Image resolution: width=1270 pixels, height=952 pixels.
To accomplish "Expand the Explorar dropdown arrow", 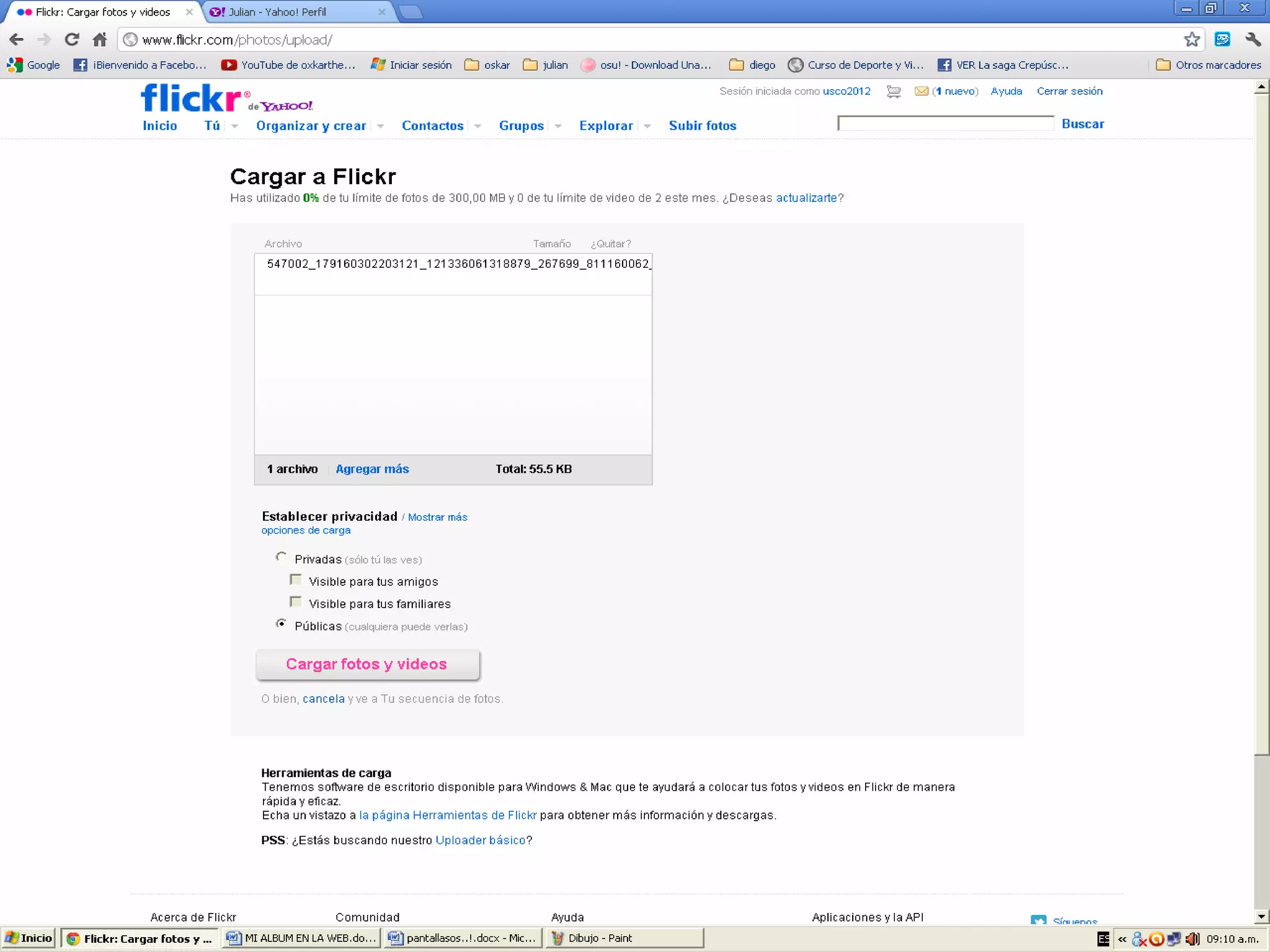I will 647,126.
